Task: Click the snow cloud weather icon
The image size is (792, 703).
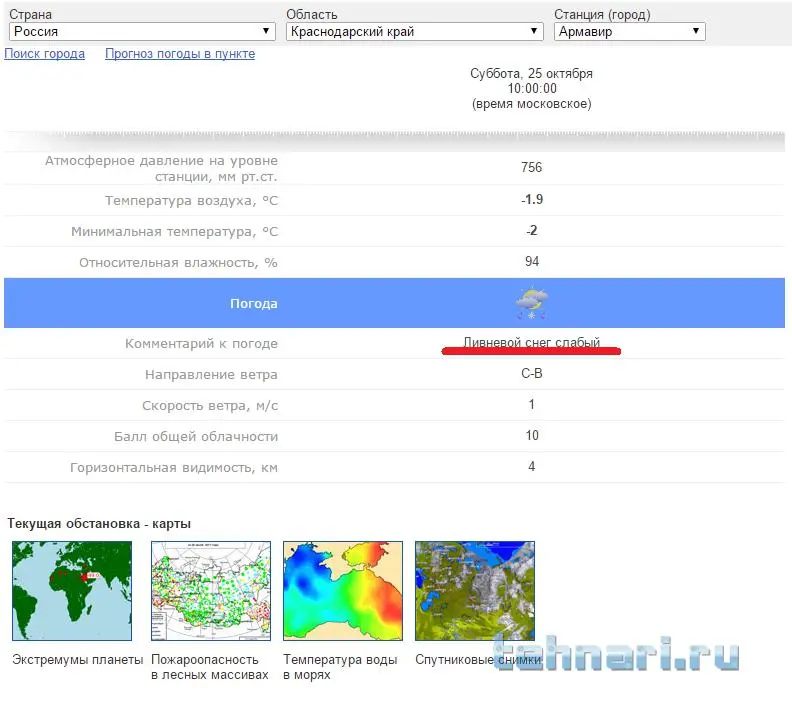Action: [531, 303]
